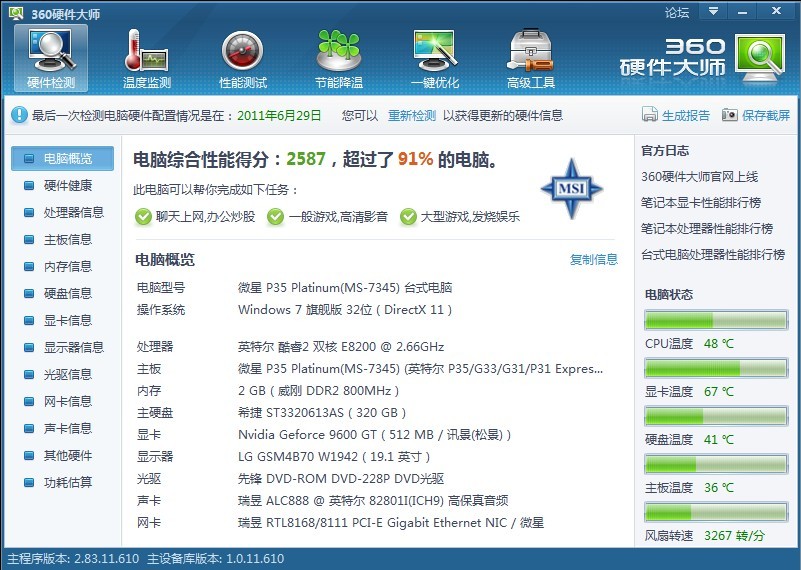The width and height of the screenshot is (801, 570).
Task: Open the 温度监测 temperature monitor
Action: 146,58
